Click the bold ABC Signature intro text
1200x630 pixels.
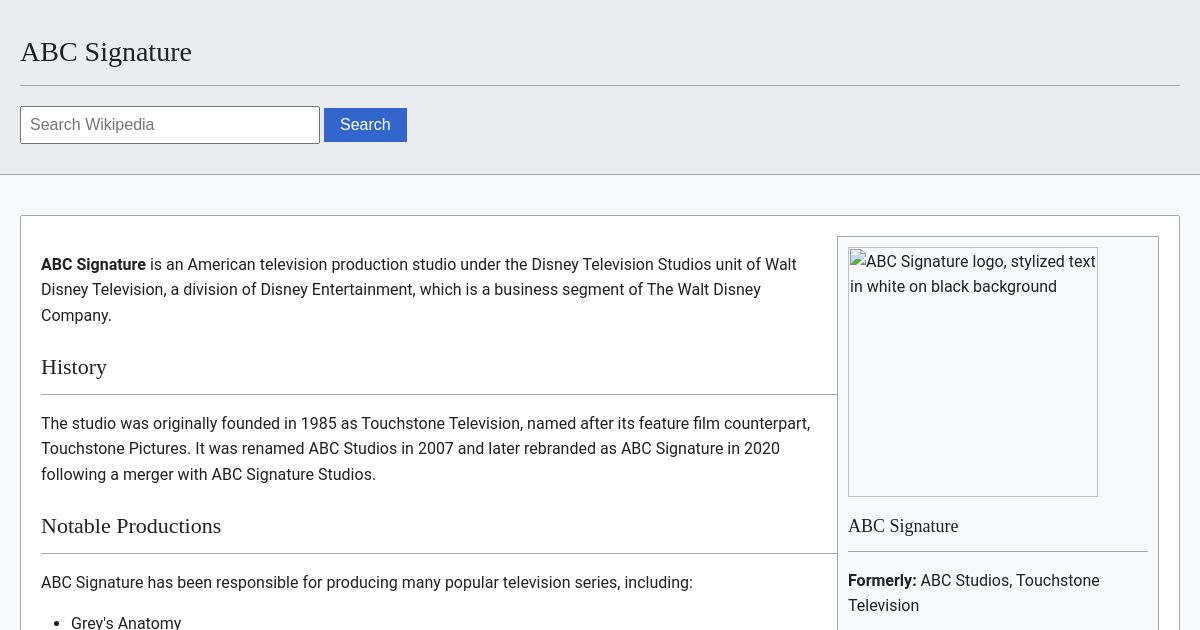click(x=93, y=265)
